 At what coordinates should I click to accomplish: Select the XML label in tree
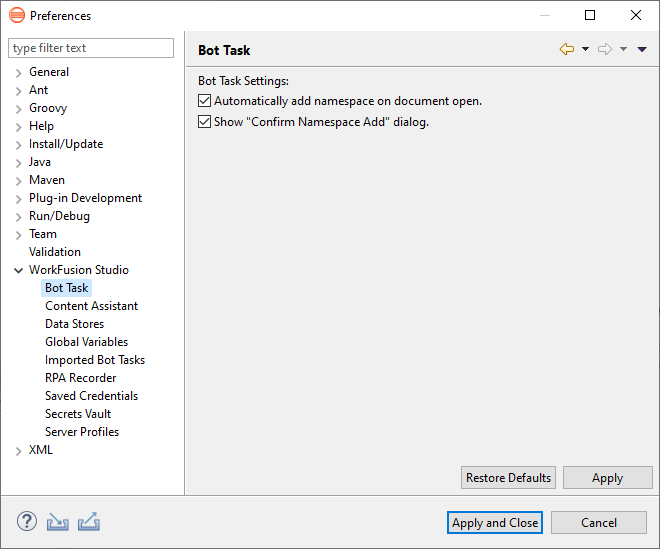coord(41,450)
